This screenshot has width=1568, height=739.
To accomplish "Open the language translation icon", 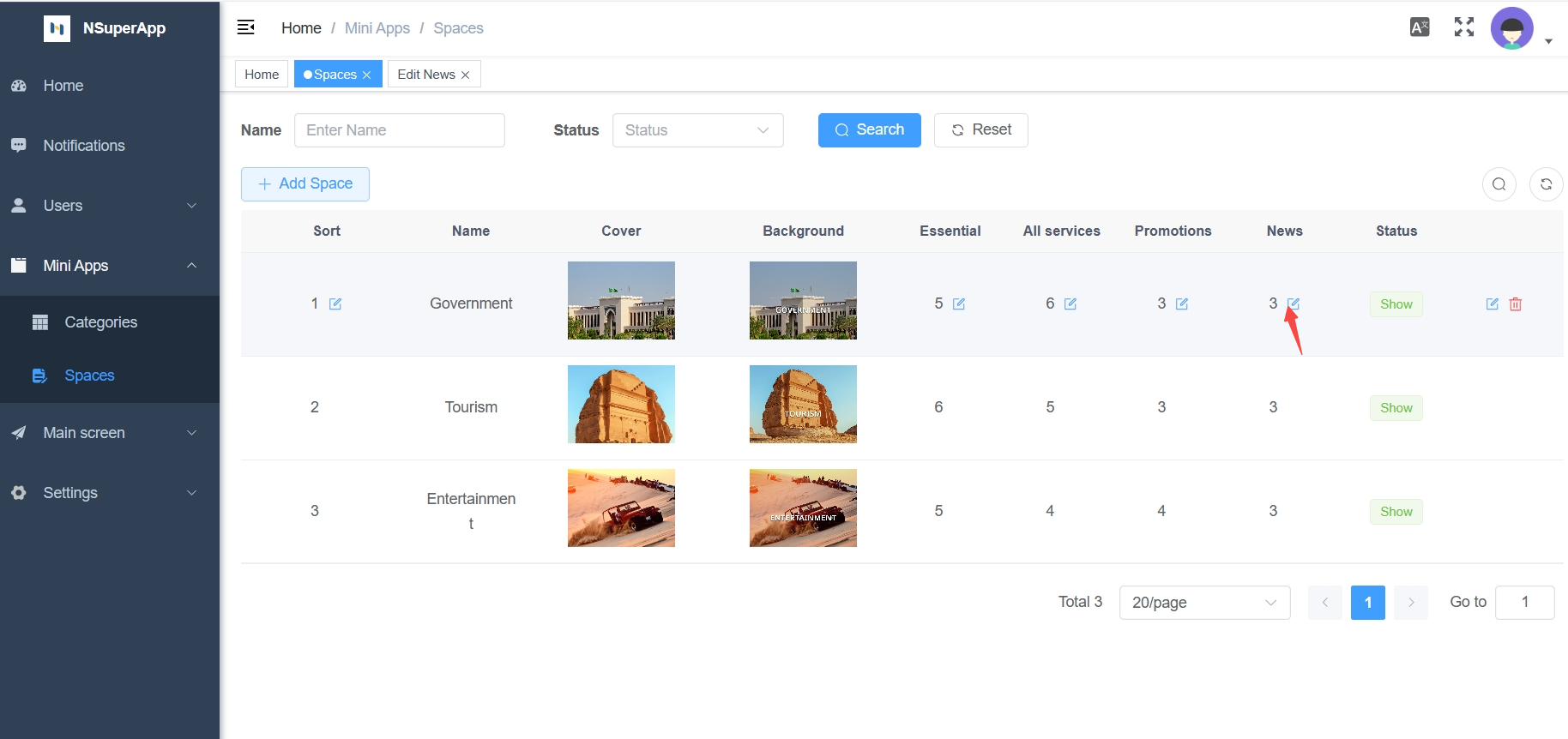I will [x=1420, y=27].
